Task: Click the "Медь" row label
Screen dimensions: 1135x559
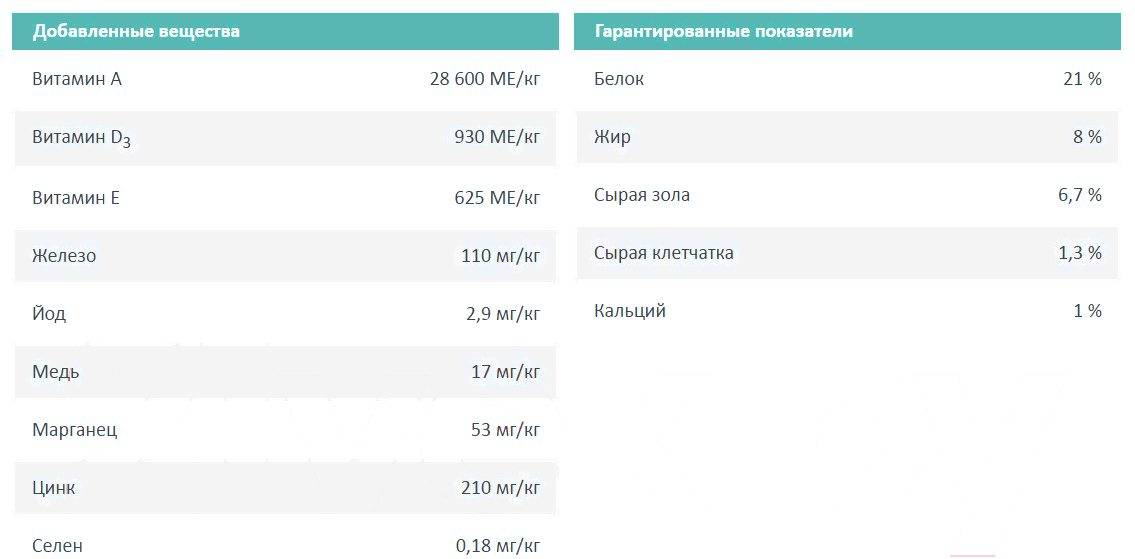Action: [56, 372]
